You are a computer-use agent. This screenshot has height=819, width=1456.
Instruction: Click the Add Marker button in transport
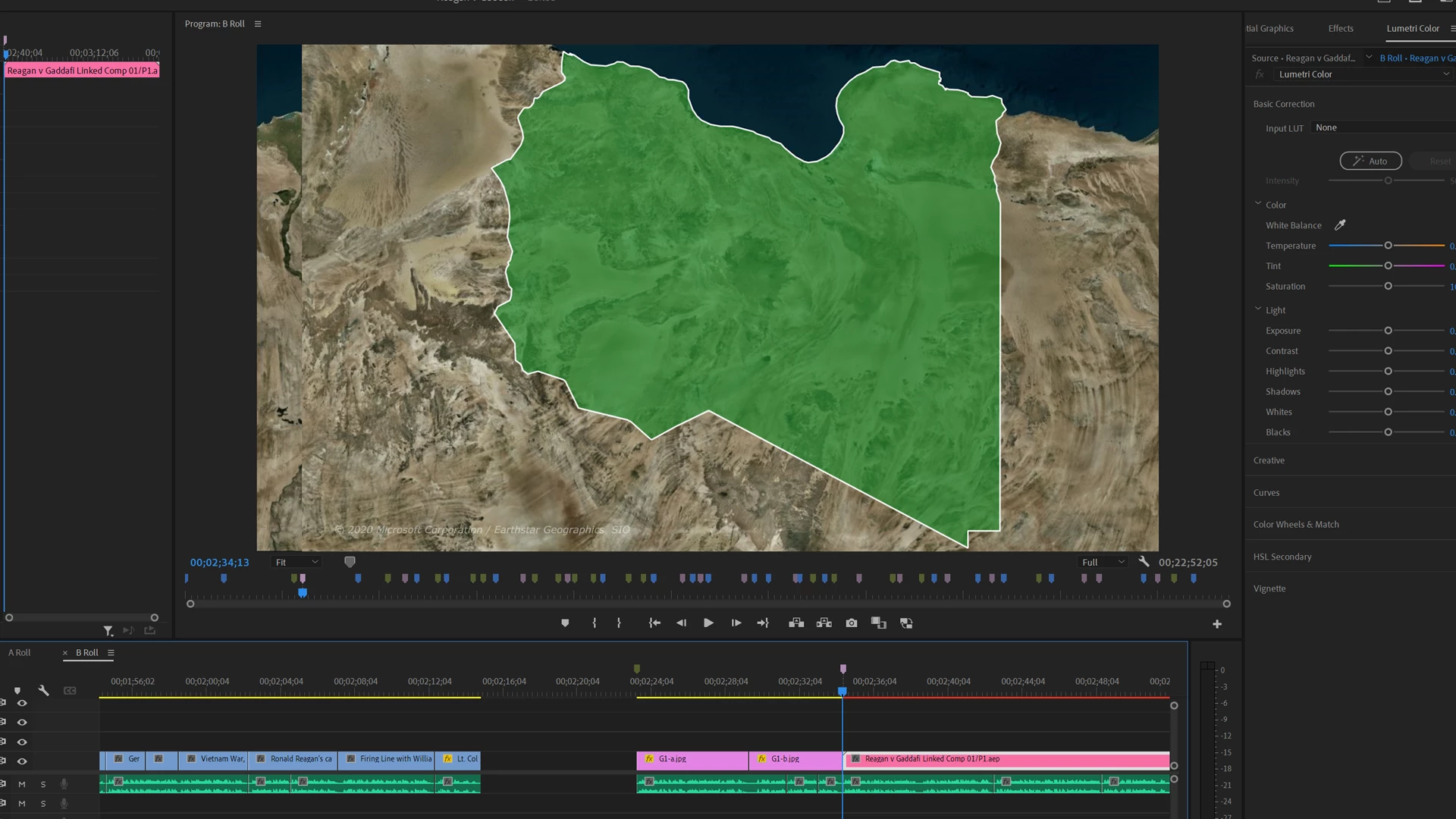[565, 623]
